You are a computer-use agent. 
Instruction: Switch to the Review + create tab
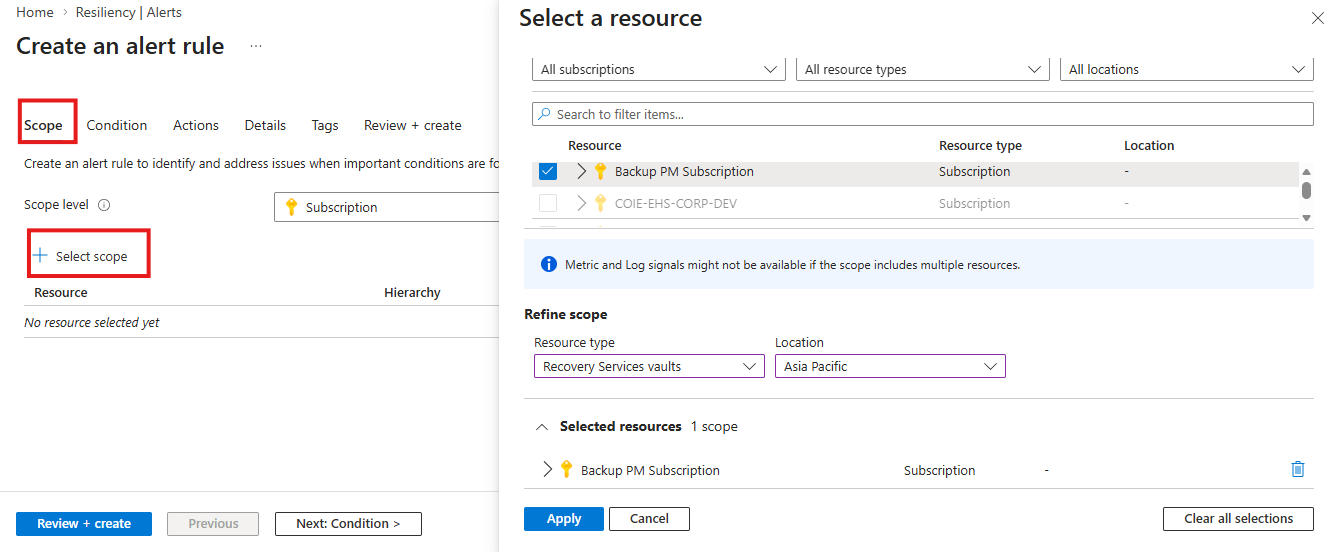[x=413, y=125]
